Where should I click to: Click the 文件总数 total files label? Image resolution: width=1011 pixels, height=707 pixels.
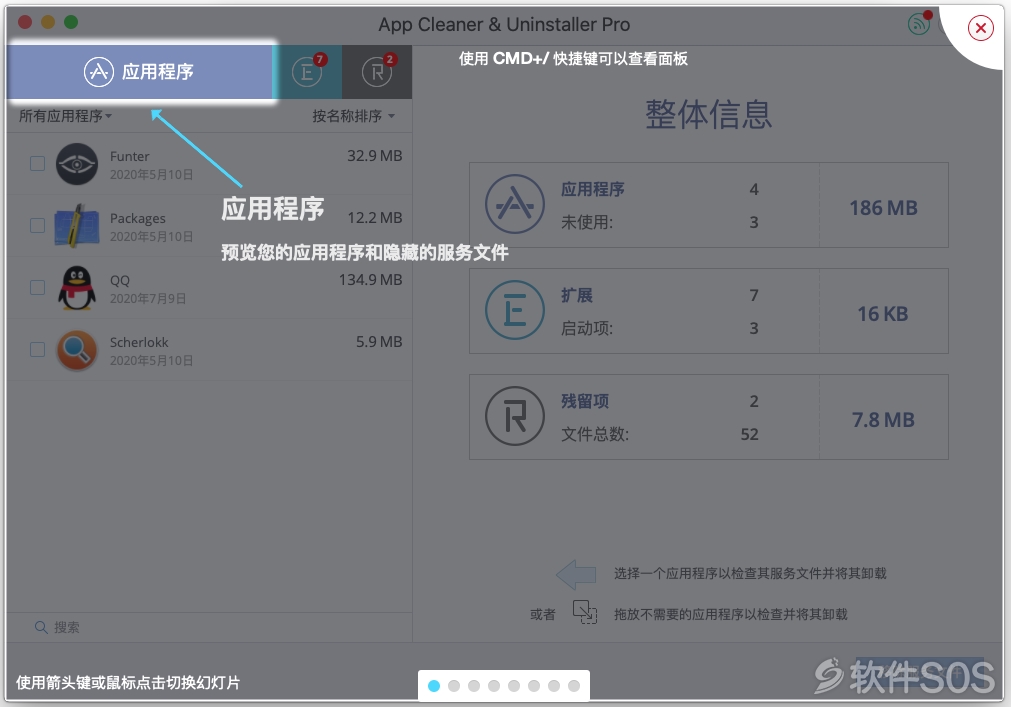594,434
